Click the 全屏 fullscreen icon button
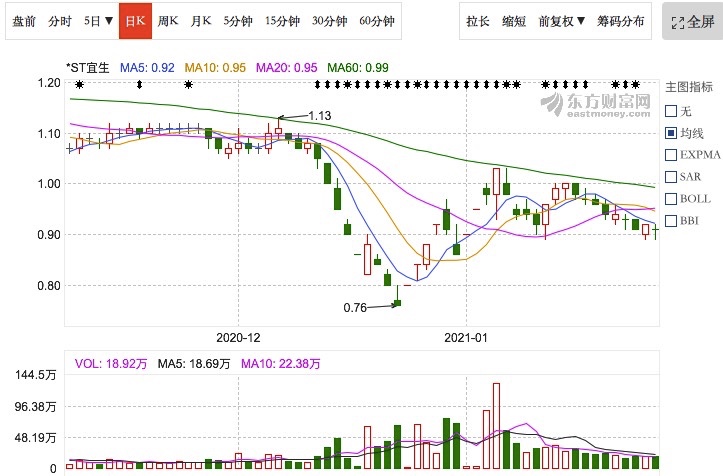Viewport: 723px width, 476px height. point(692,21)
